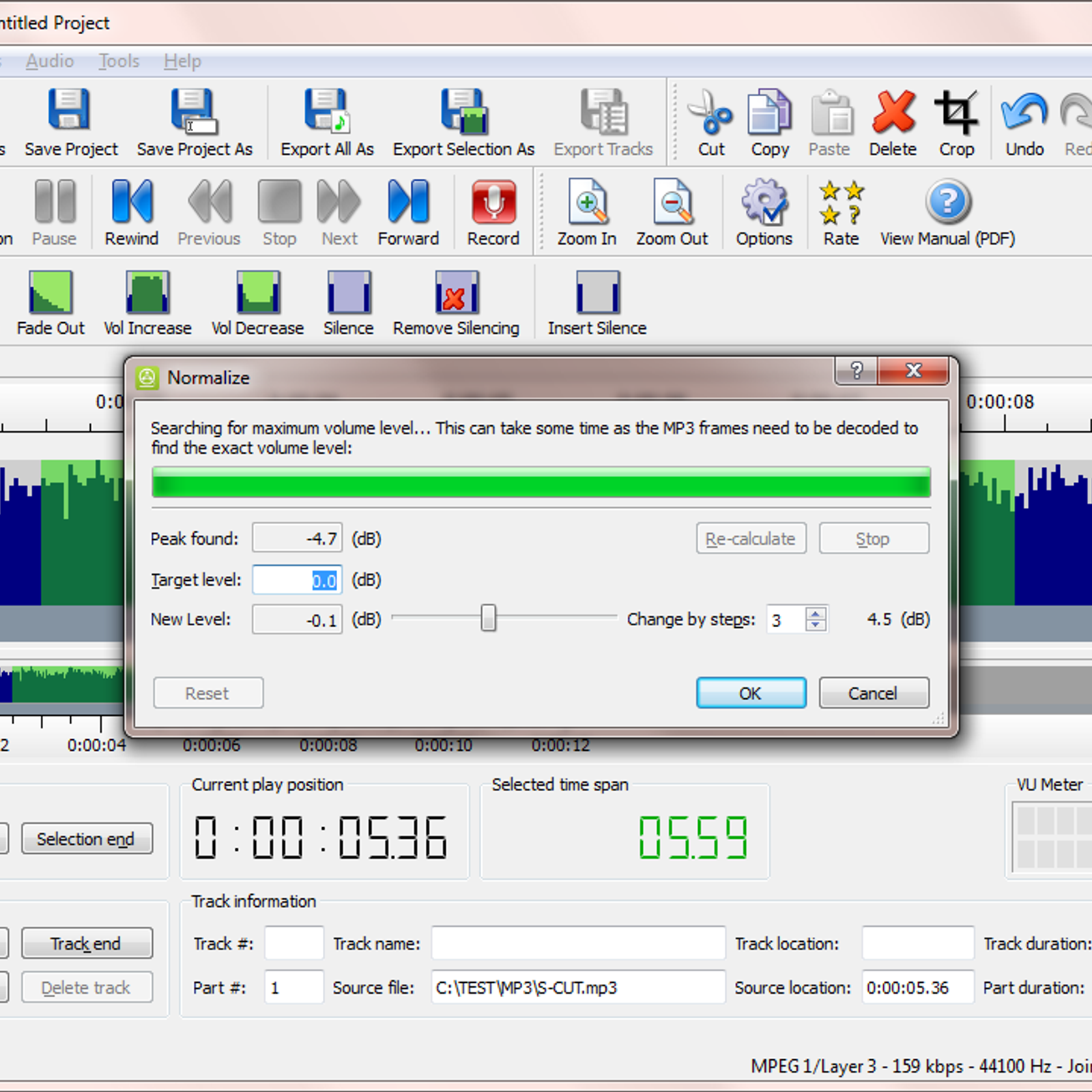
Task: Confirm Normalize with OK
Action: (751, 693)
